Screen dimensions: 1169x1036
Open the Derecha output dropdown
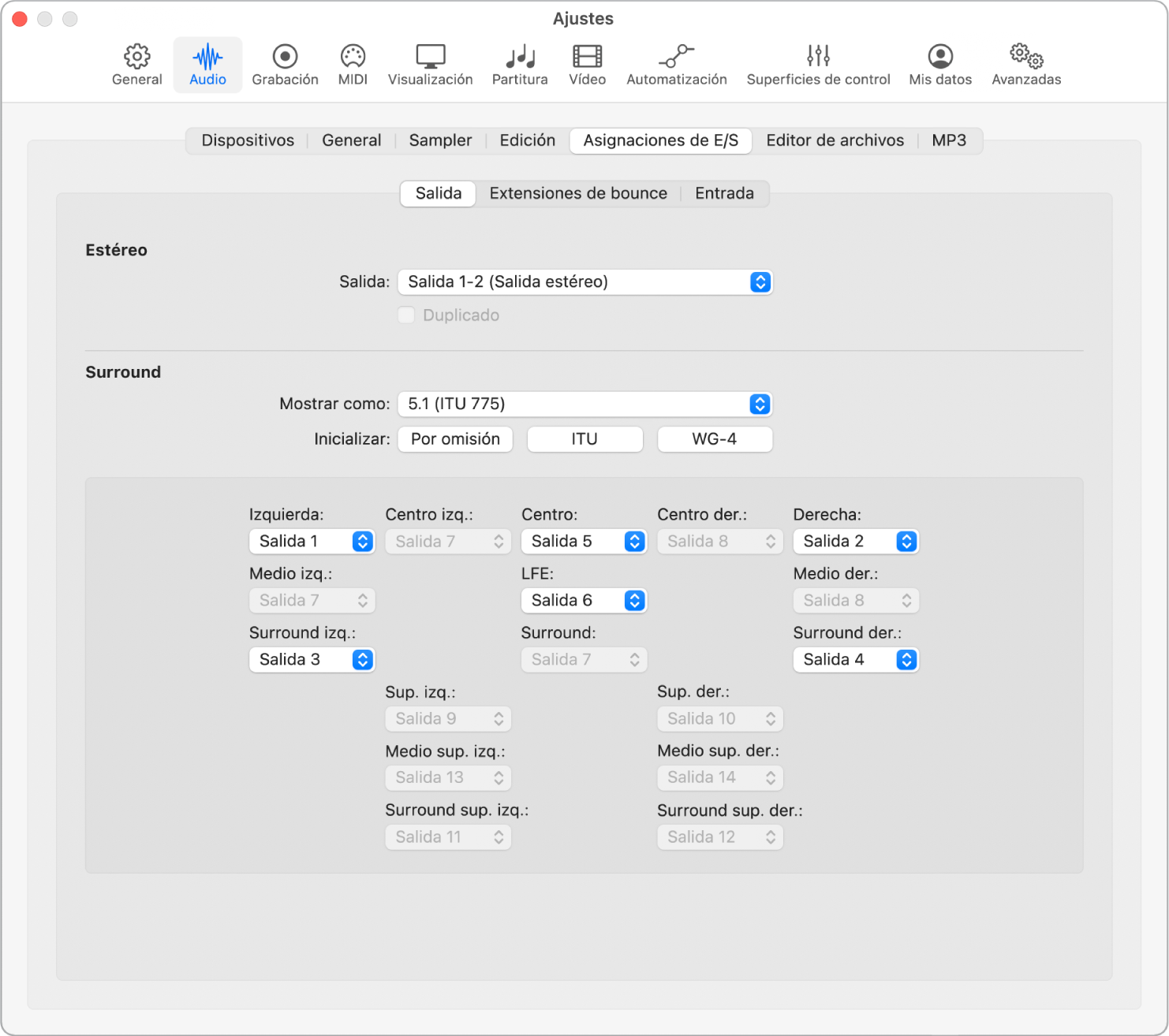pos(856,542)
